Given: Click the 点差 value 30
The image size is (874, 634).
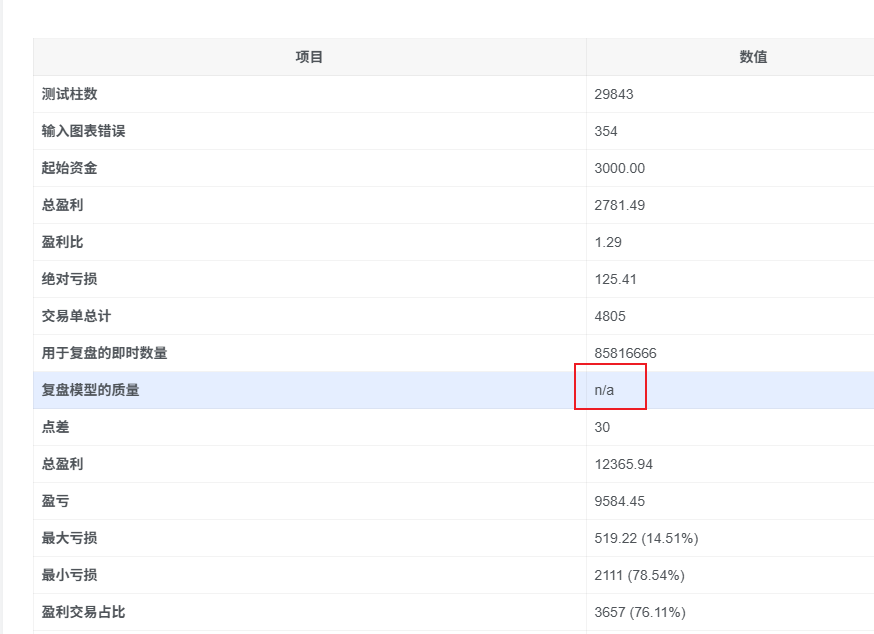Looking at the screenshot, I should click(598, 426).
